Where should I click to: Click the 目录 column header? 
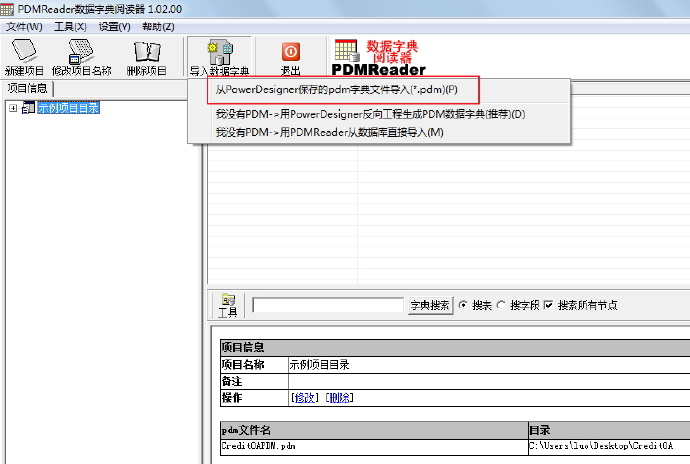click(x=609, y=430)
